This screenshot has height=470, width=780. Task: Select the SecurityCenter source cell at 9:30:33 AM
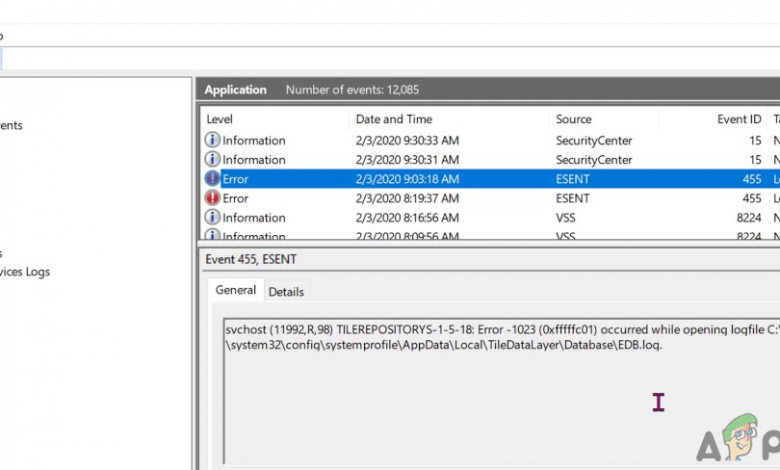[x=594, y=141]
